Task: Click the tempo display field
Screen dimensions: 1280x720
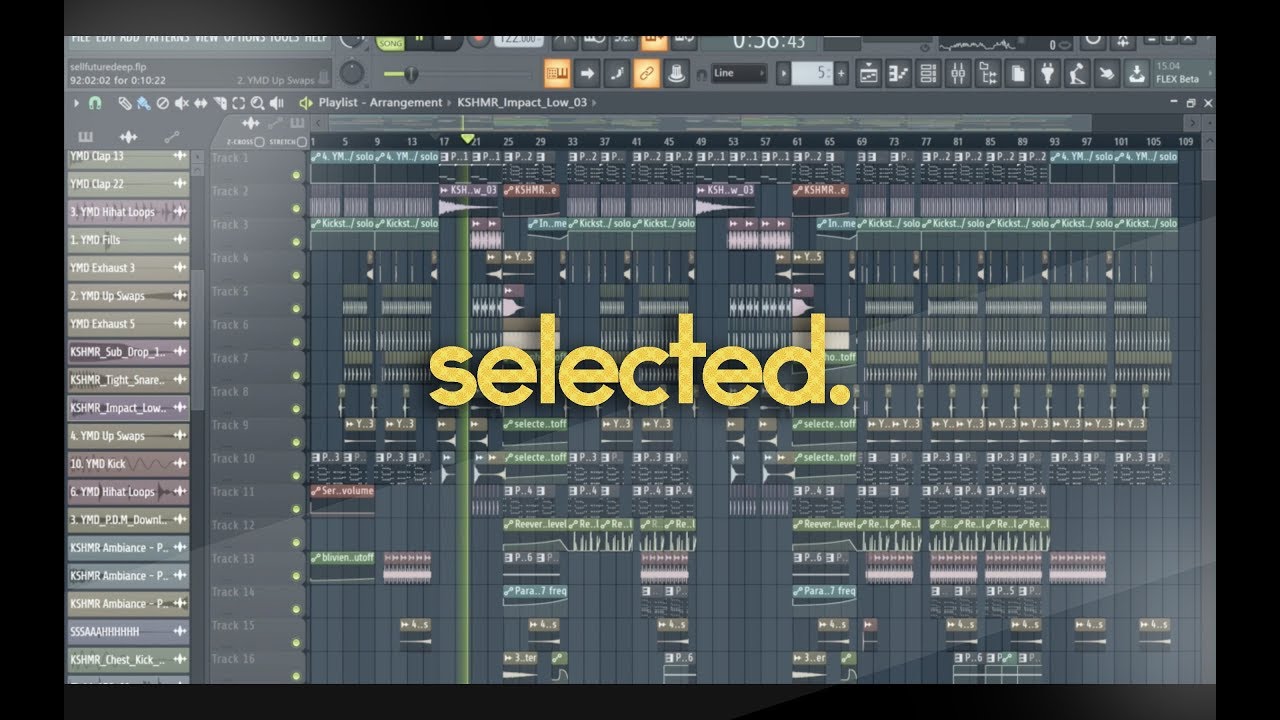Action: (518, 40)
